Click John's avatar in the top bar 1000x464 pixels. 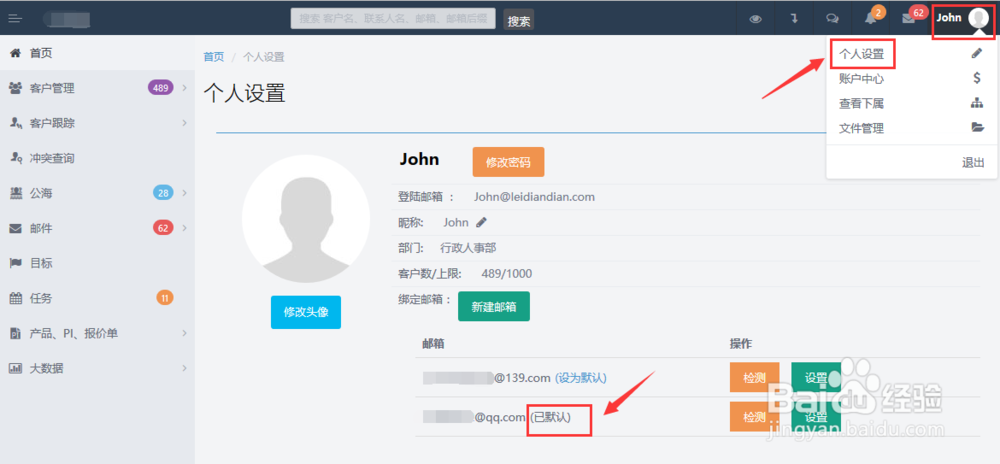(x=978, y=18)
